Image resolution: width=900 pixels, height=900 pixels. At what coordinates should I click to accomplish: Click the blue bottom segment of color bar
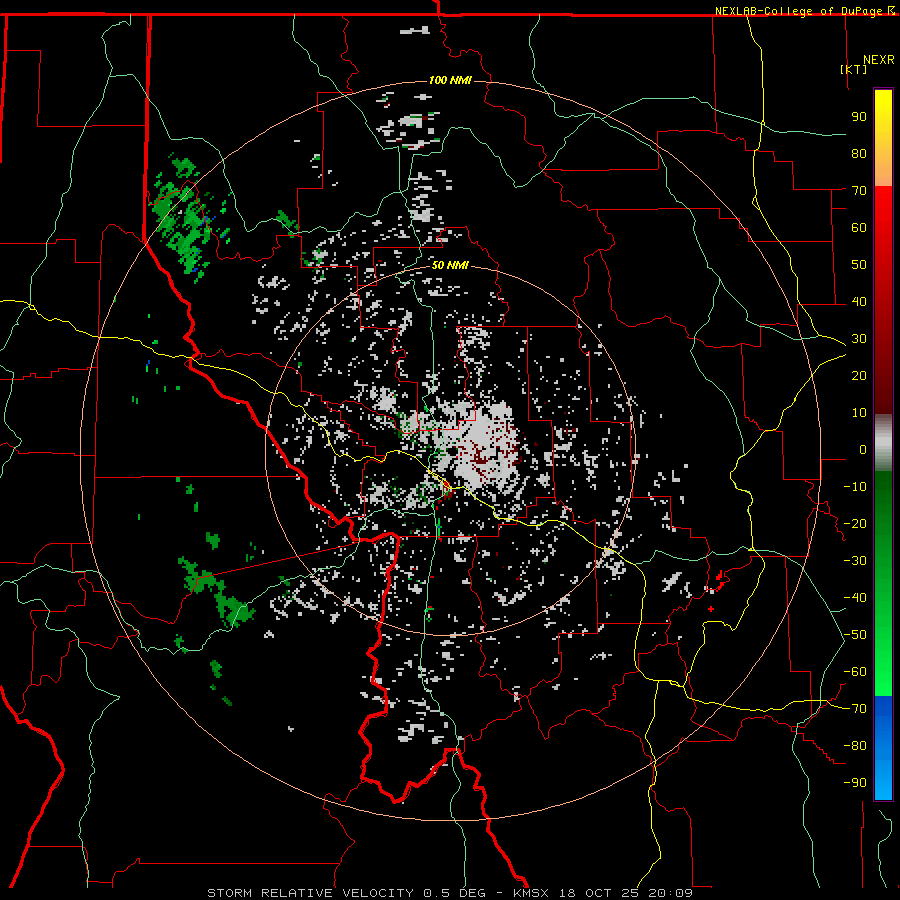[x=883, y=748]
